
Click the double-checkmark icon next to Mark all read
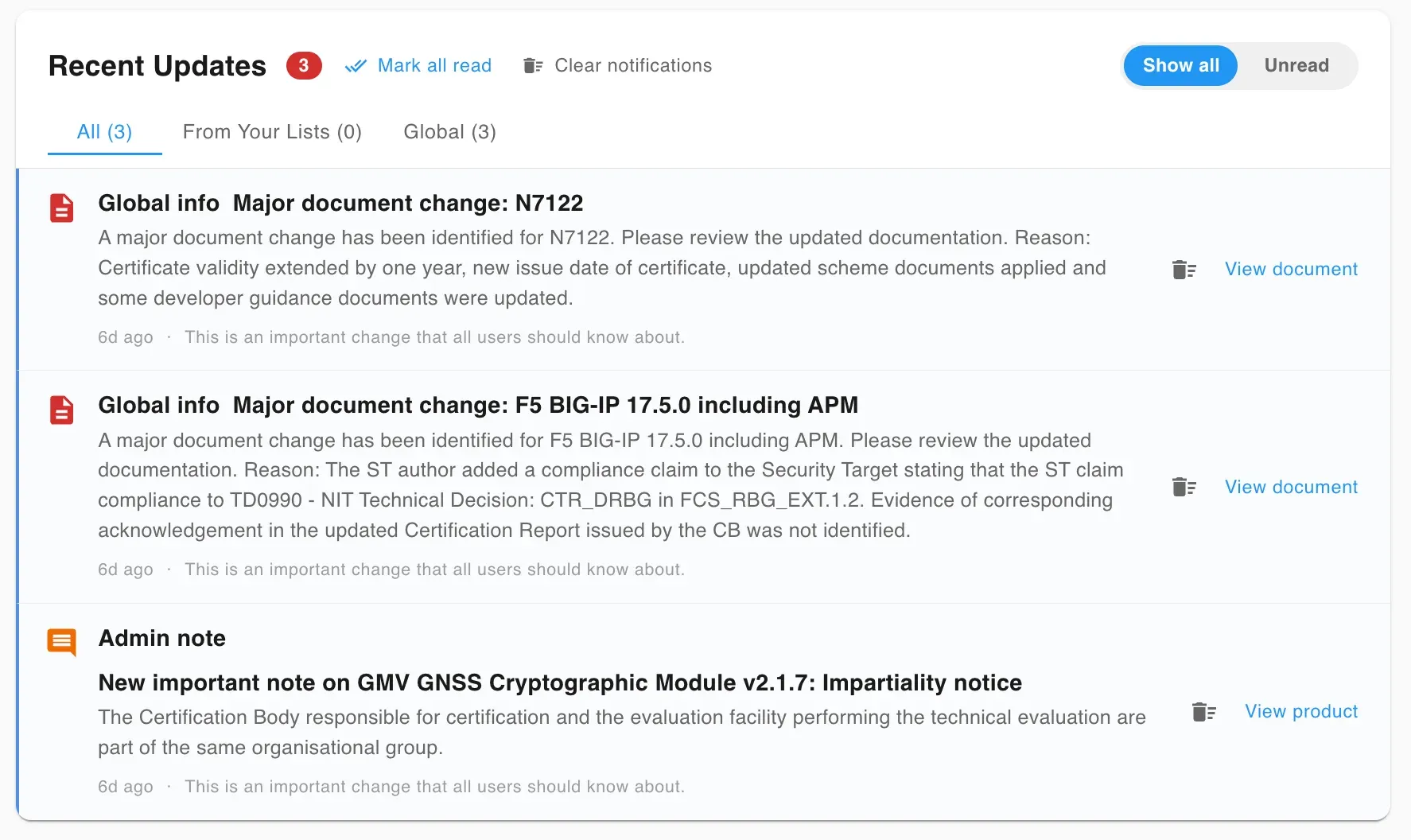point(355,65)
